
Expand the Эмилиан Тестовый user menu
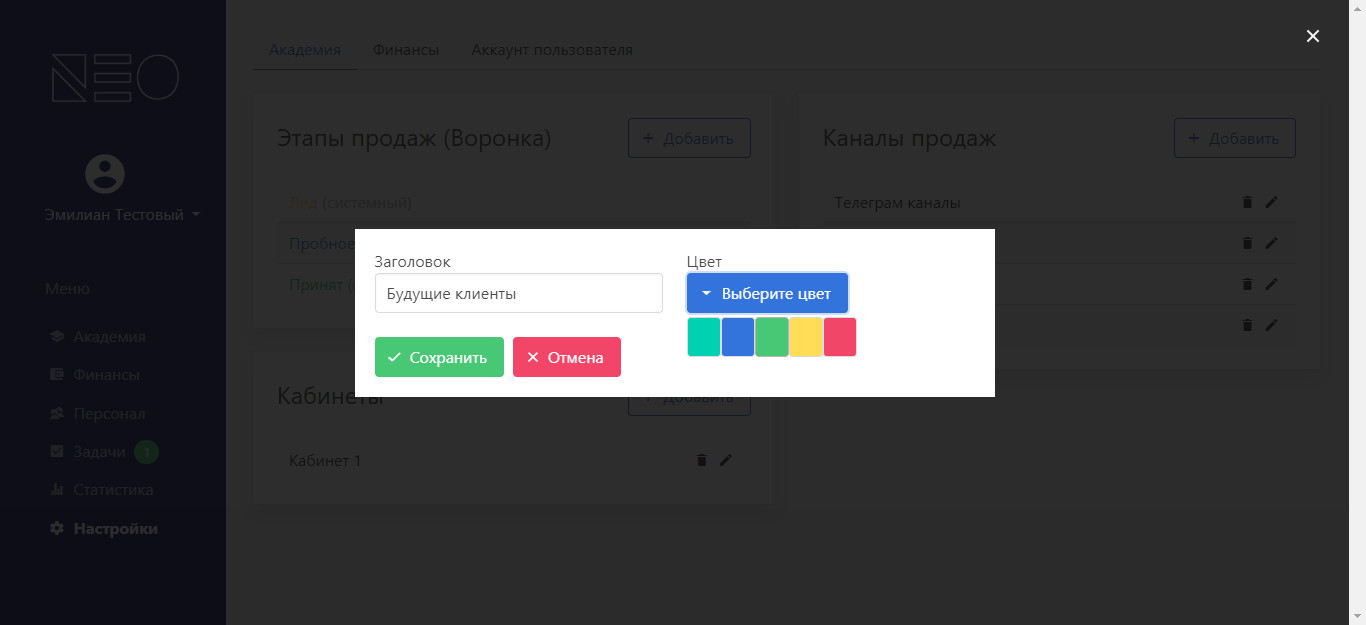[x=122, y=215]
